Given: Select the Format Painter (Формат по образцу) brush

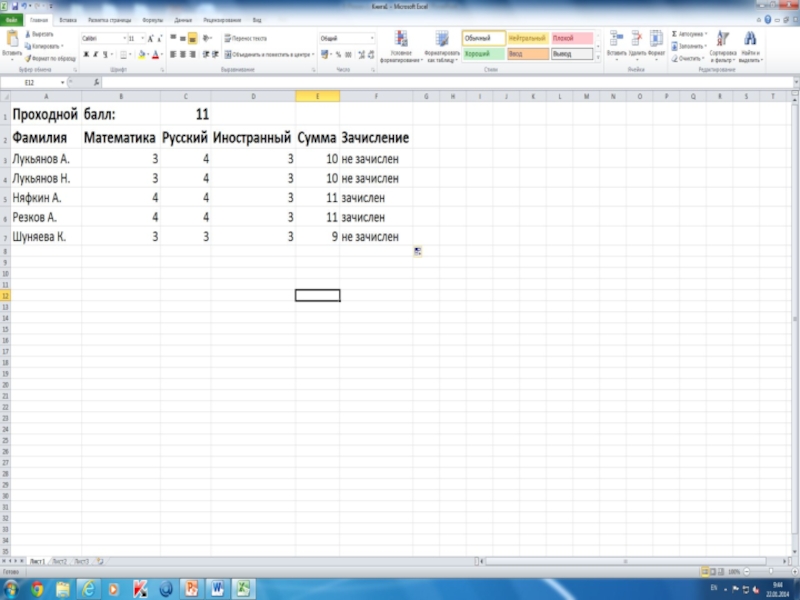Looking at the screenshot, I should tap(28, 59).
